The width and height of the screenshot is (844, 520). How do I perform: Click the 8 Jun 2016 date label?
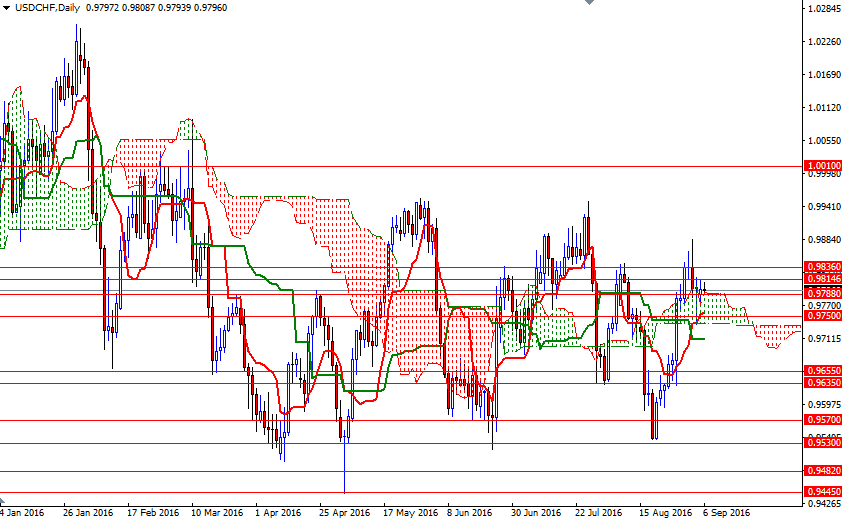[469, 513]
